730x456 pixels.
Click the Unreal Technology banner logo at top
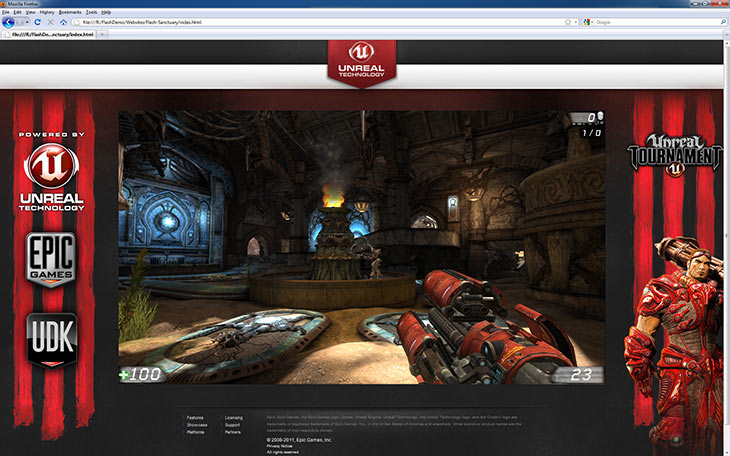pos(361,60)
